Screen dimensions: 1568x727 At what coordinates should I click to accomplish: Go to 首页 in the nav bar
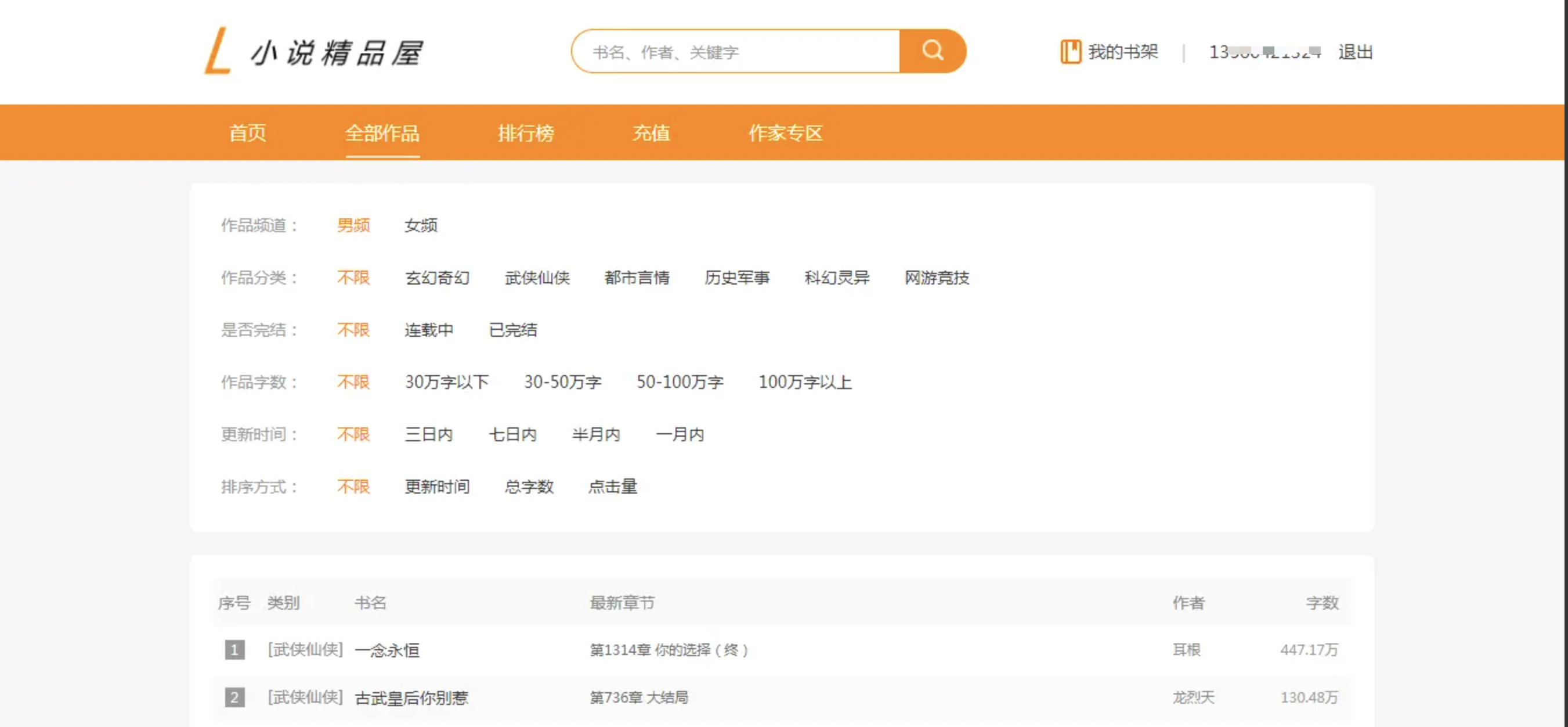(x=247, y=133)
